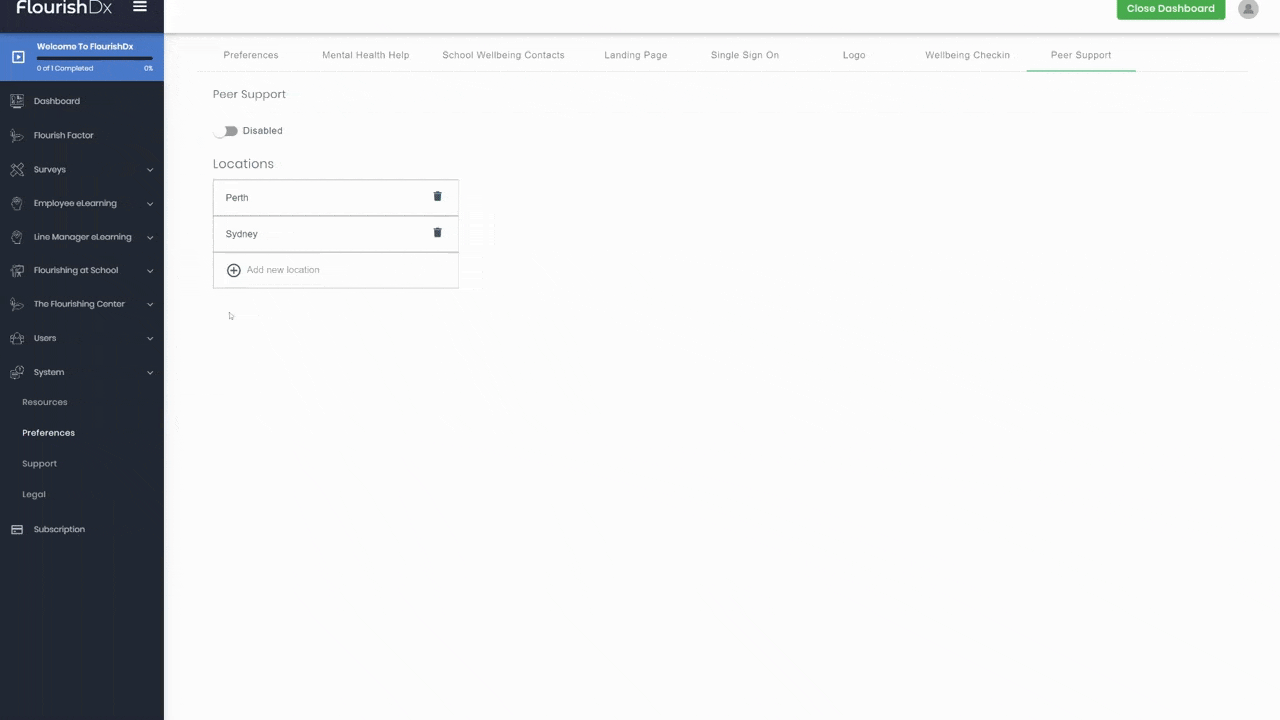Viewport: 1280px width, 720px height.
Task: Open the Landing Page tab
Action: pos(636,55)
